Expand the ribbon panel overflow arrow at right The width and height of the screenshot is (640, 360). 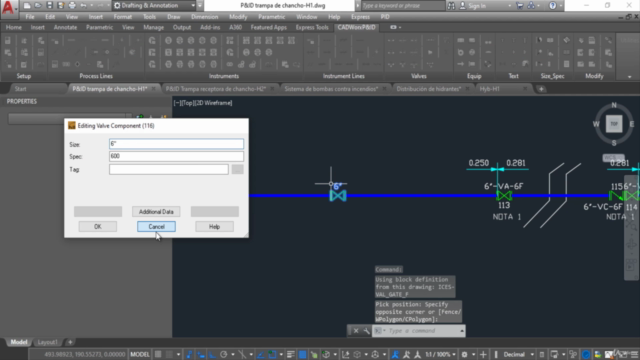(x=629, y=76)
